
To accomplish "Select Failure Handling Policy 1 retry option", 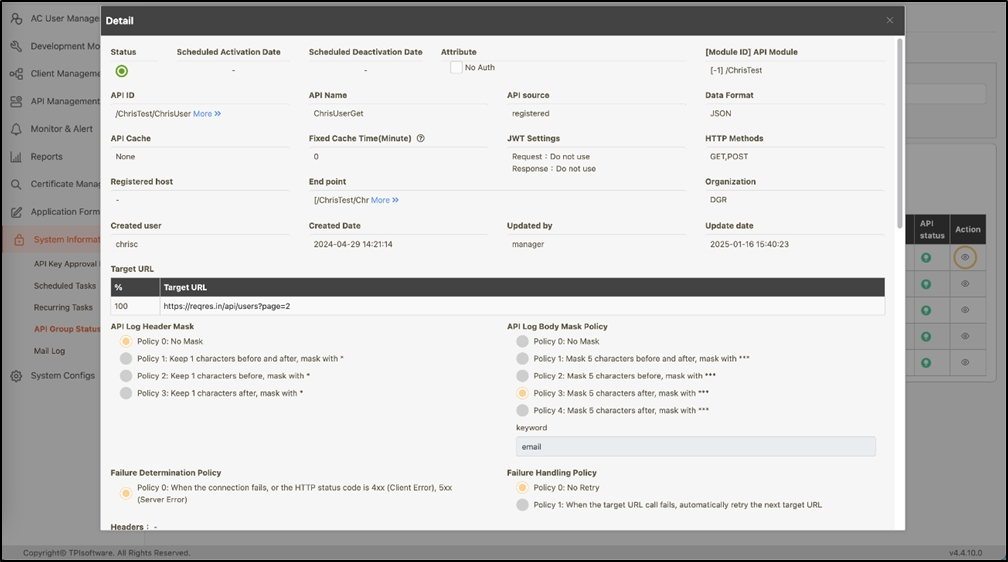I will pyautogui.click(x=522, y=505).
